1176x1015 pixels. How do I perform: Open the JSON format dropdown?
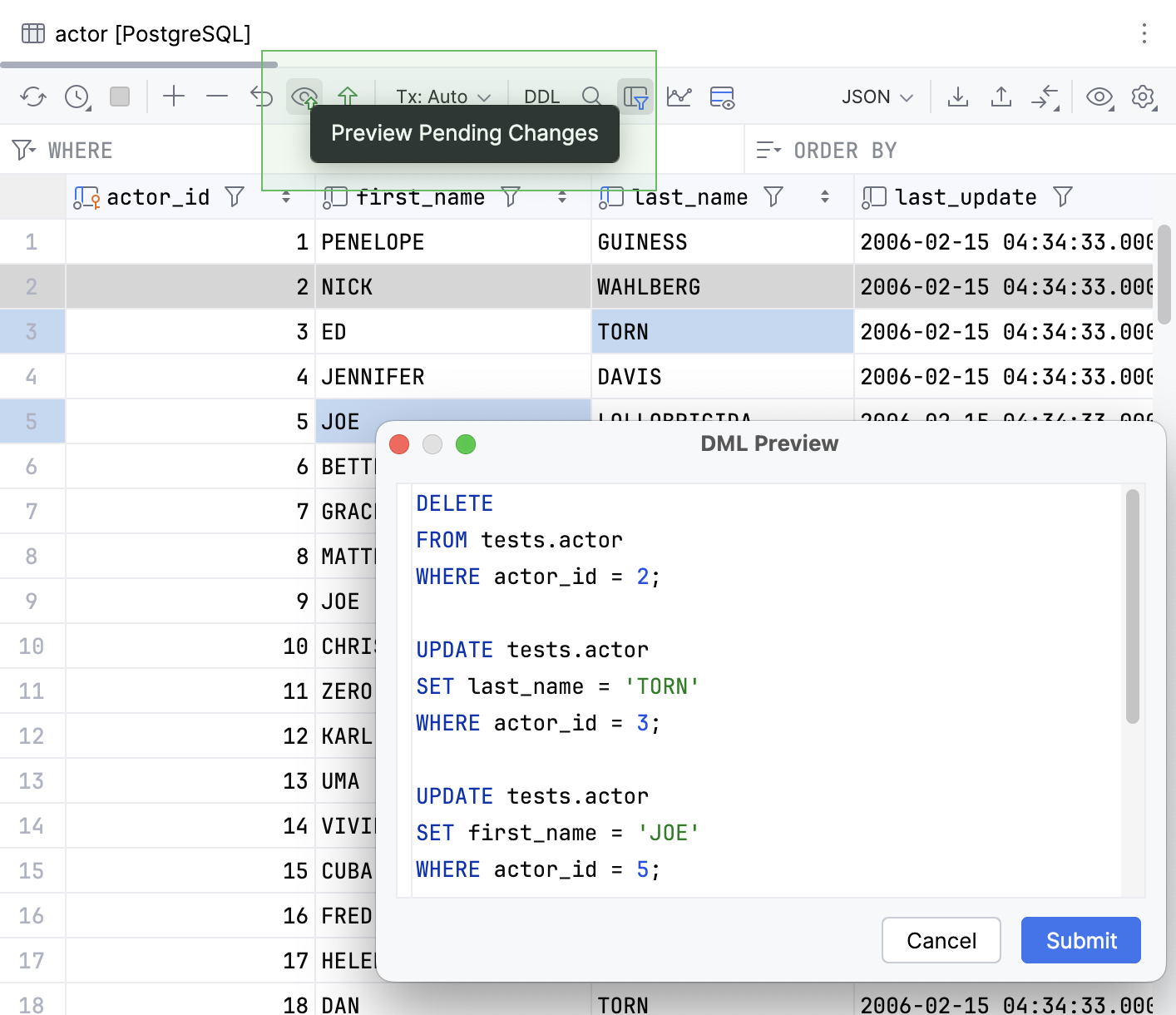(x=876, y=96)
